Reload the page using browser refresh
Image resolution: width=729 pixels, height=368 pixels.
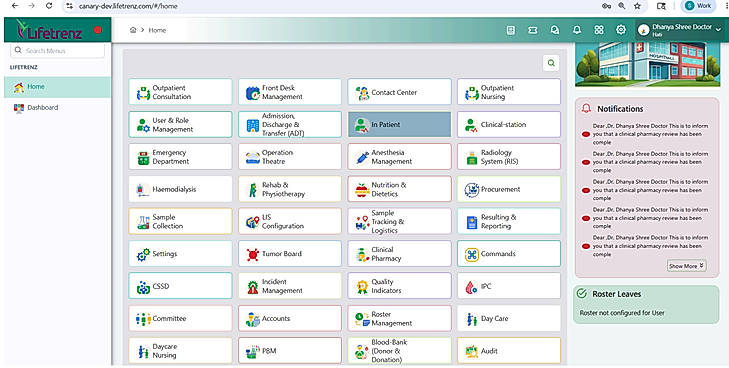point(49,6)
